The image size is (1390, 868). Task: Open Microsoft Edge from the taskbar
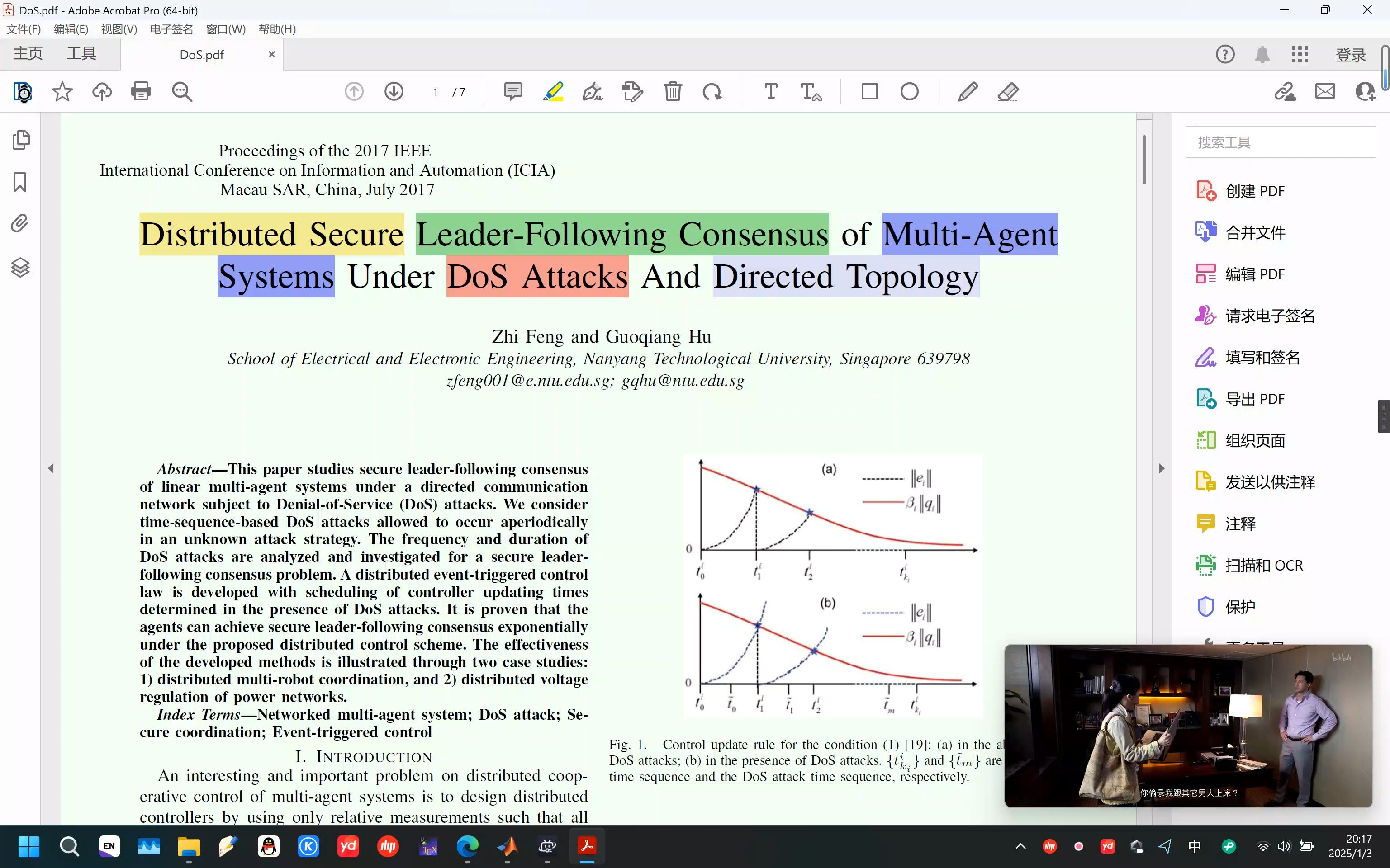[468, 846]
